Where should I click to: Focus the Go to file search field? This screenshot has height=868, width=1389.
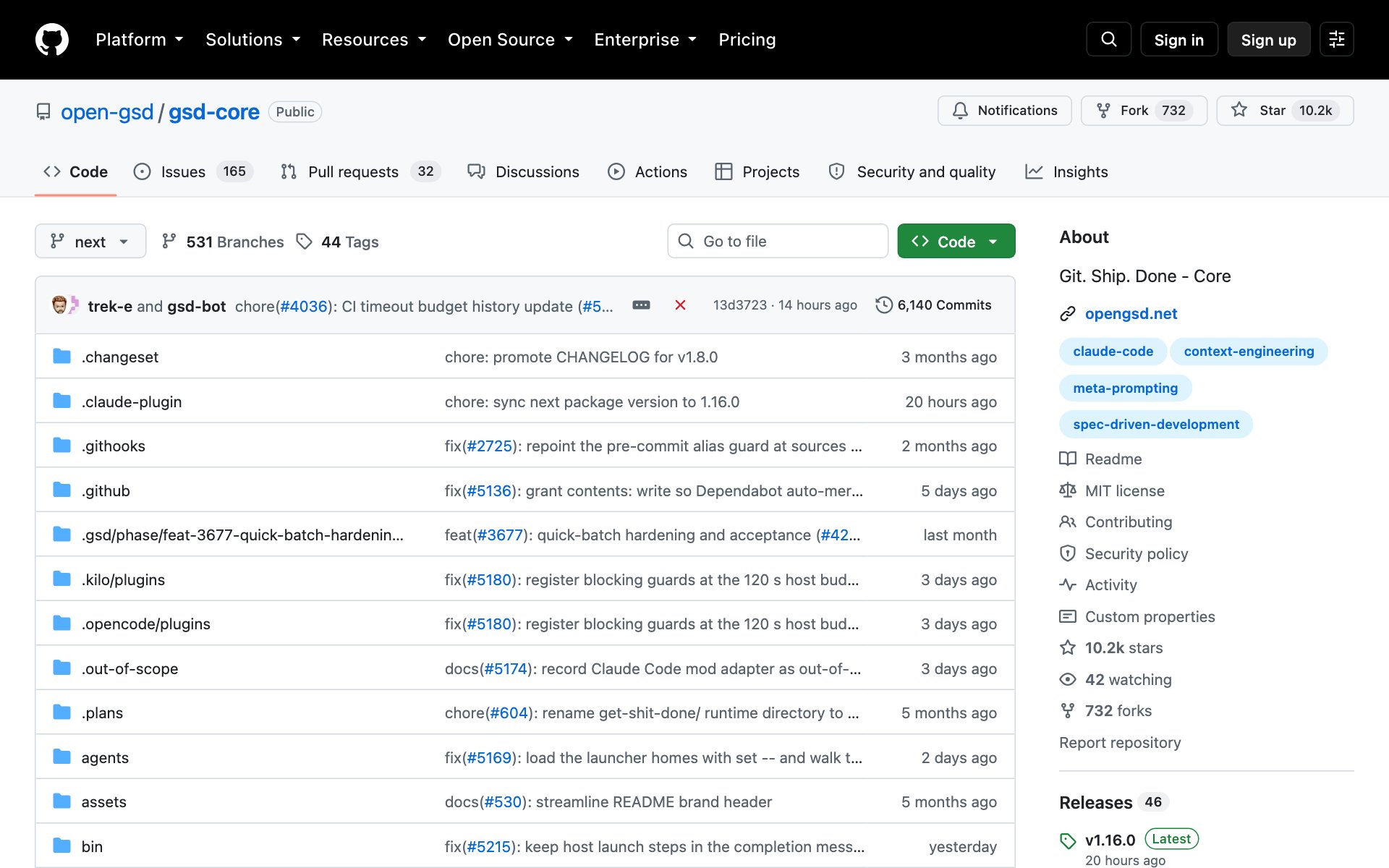click(x=778, y=241)
